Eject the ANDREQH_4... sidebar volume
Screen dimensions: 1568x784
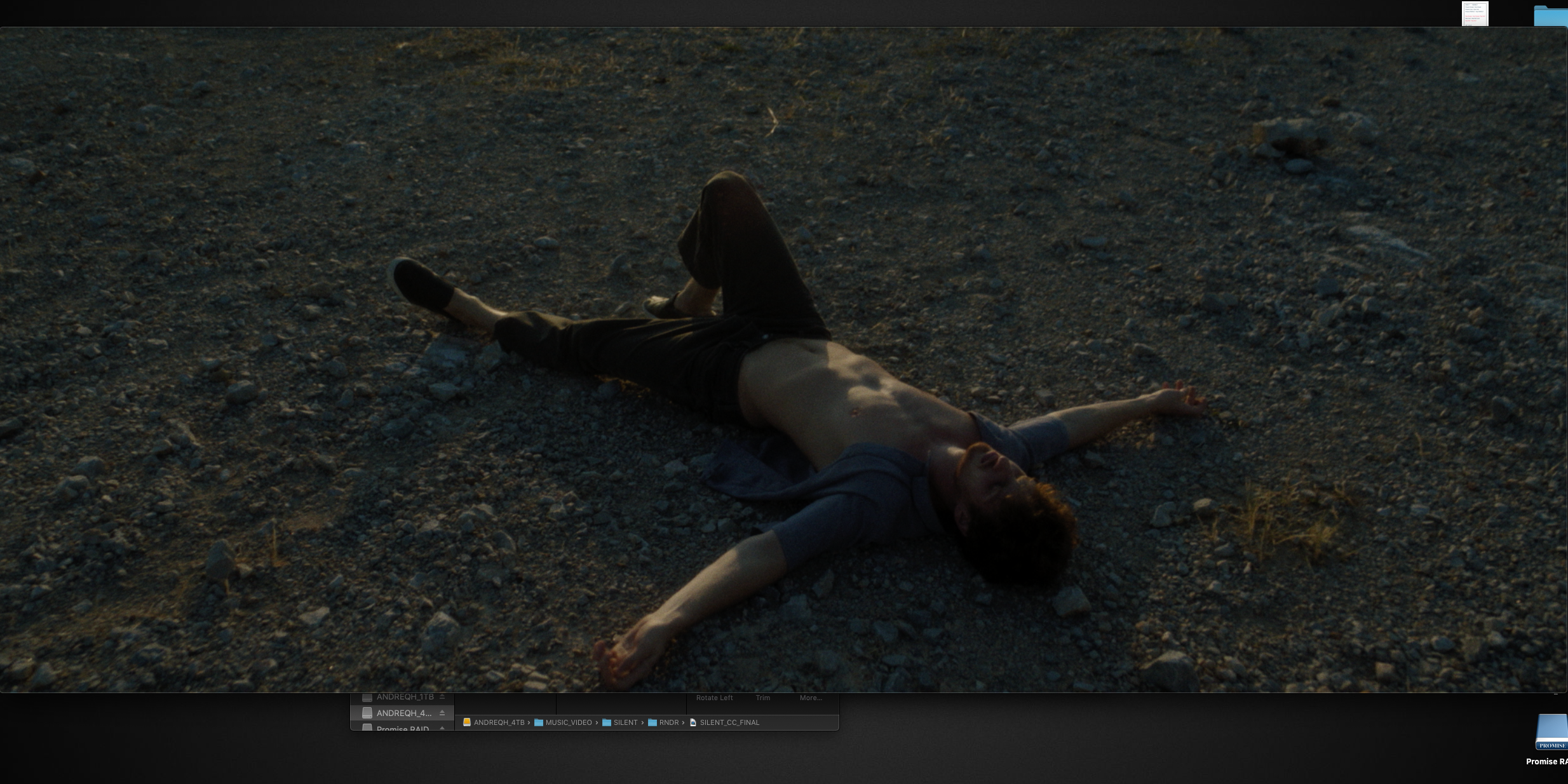442,713
